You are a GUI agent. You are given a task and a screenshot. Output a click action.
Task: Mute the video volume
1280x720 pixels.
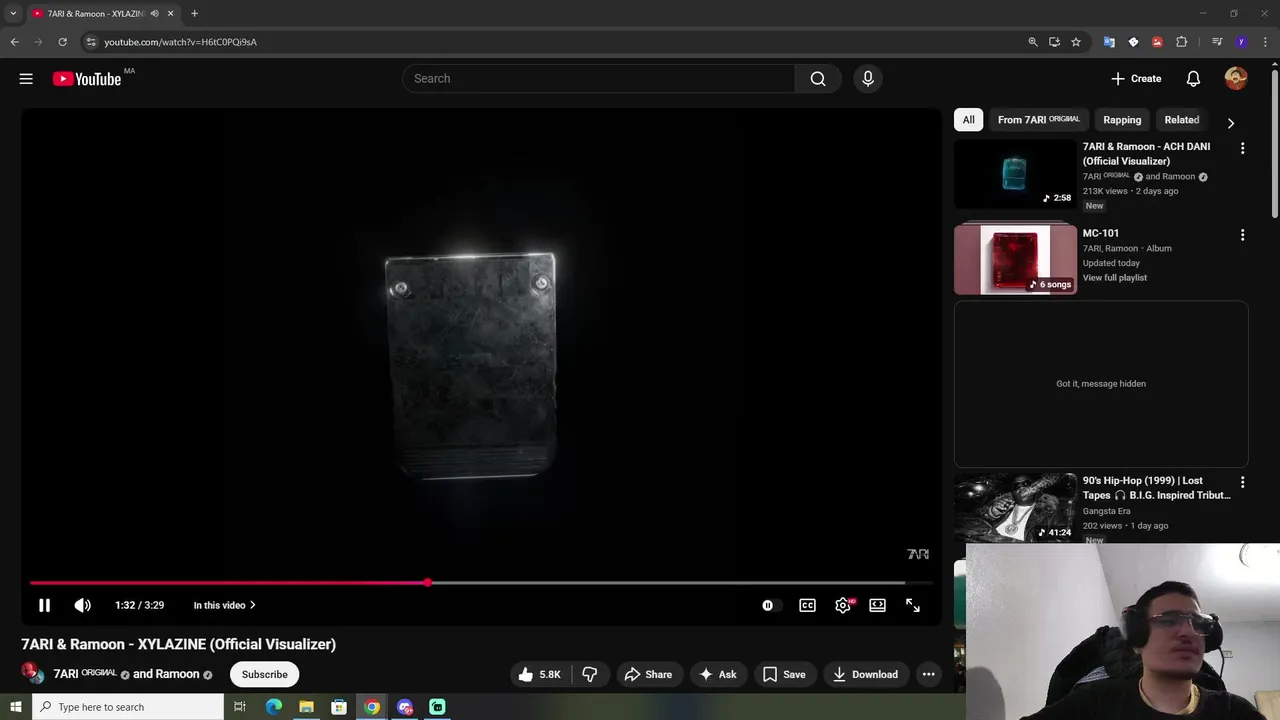82,605
